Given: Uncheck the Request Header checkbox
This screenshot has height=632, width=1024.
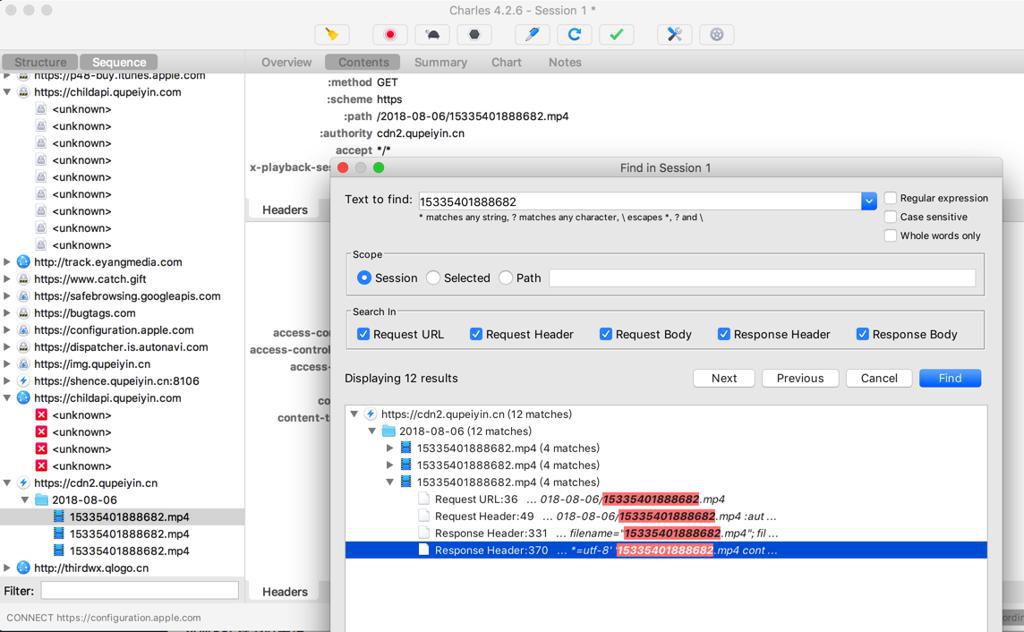Looking at the screenshot, I should [475, 334].
